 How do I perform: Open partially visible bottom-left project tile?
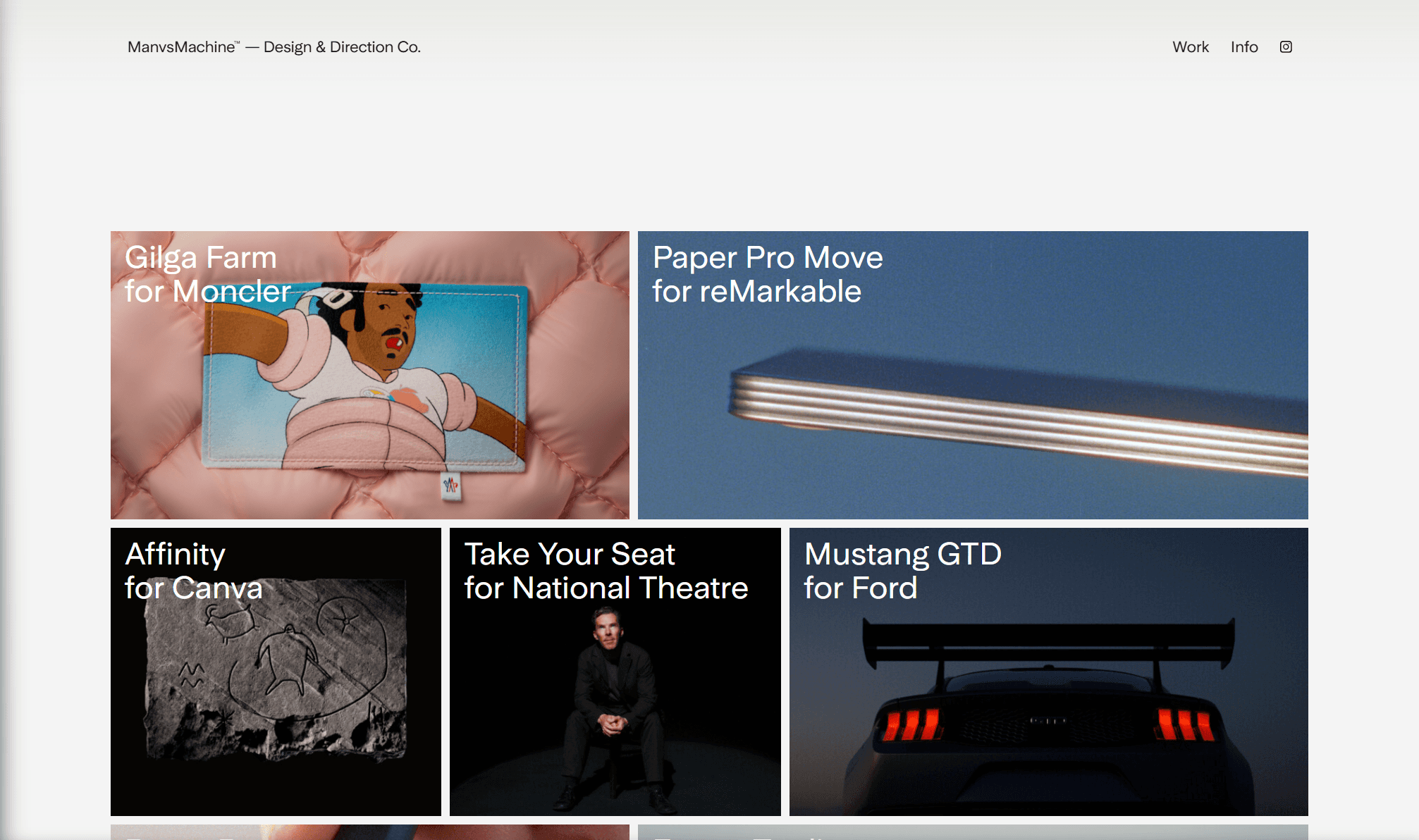coord(369,832)
